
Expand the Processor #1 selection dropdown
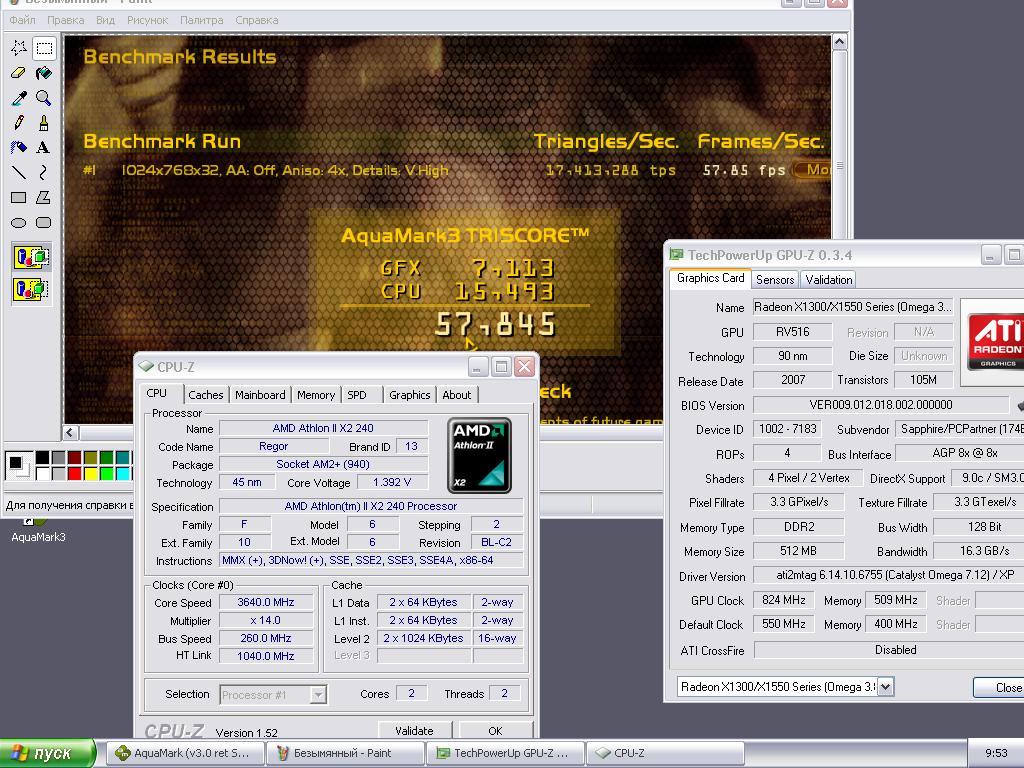click(318, 695)
